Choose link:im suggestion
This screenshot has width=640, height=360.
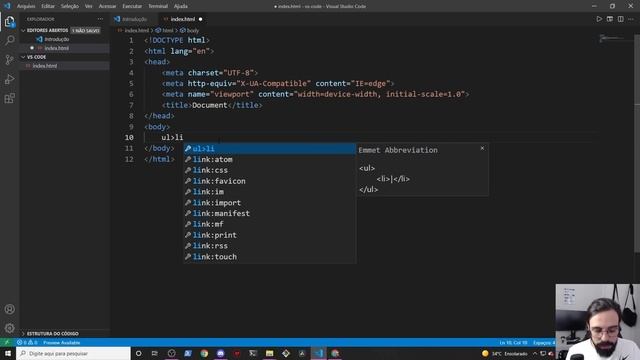269,192
